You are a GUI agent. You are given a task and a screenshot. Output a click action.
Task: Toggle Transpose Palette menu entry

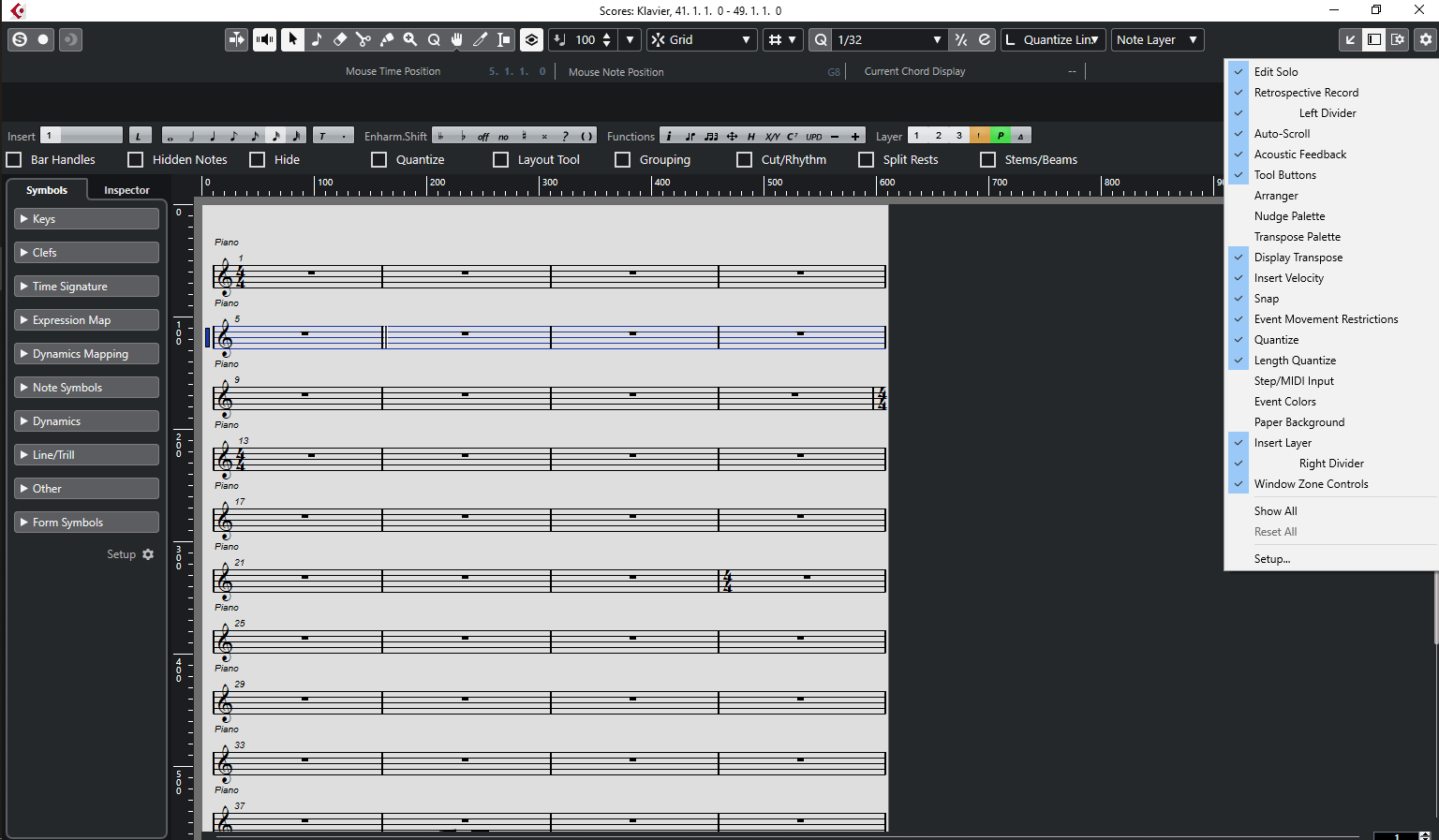[x=1330, y=237]
